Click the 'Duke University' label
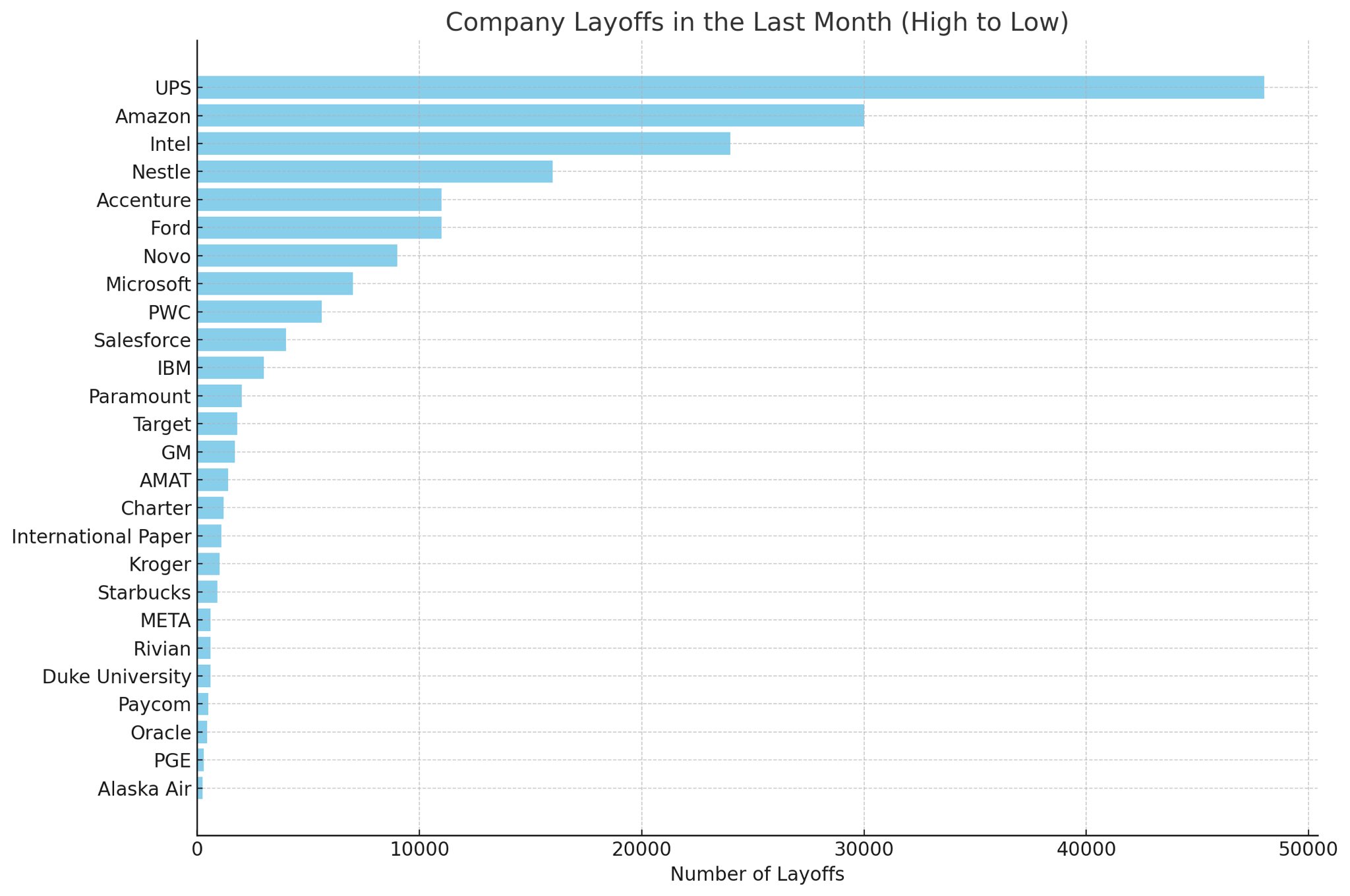 coord(117,677)
